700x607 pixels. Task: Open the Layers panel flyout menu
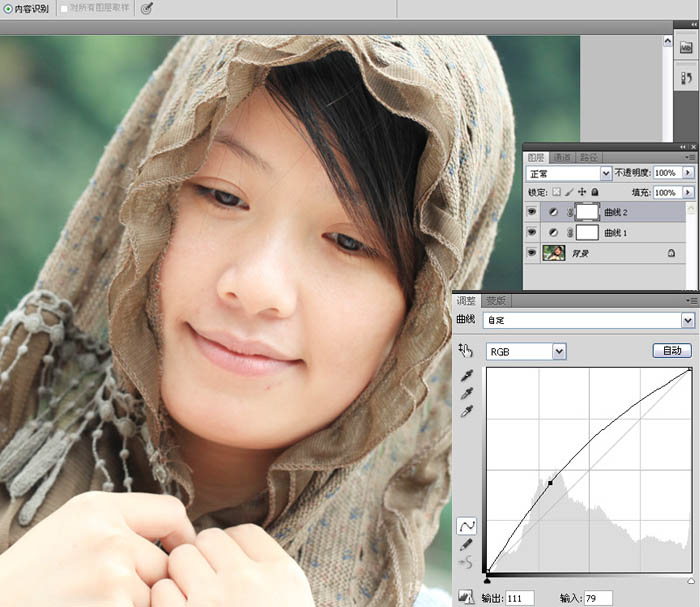(690, 158)
